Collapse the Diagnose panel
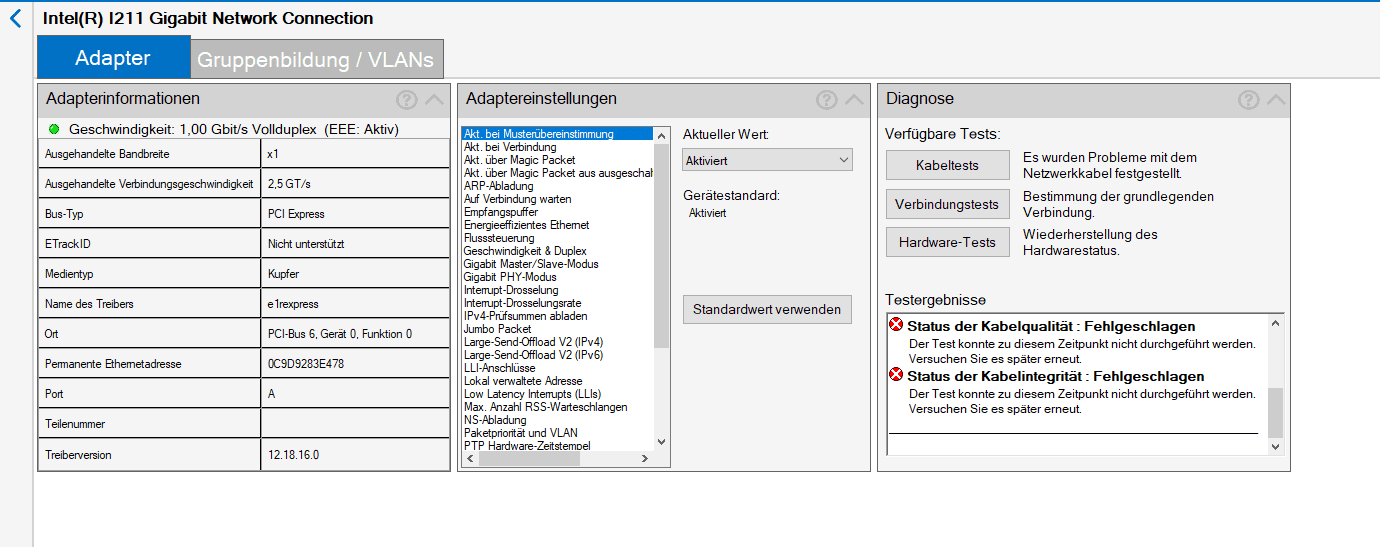 [x=1276, y=99]
